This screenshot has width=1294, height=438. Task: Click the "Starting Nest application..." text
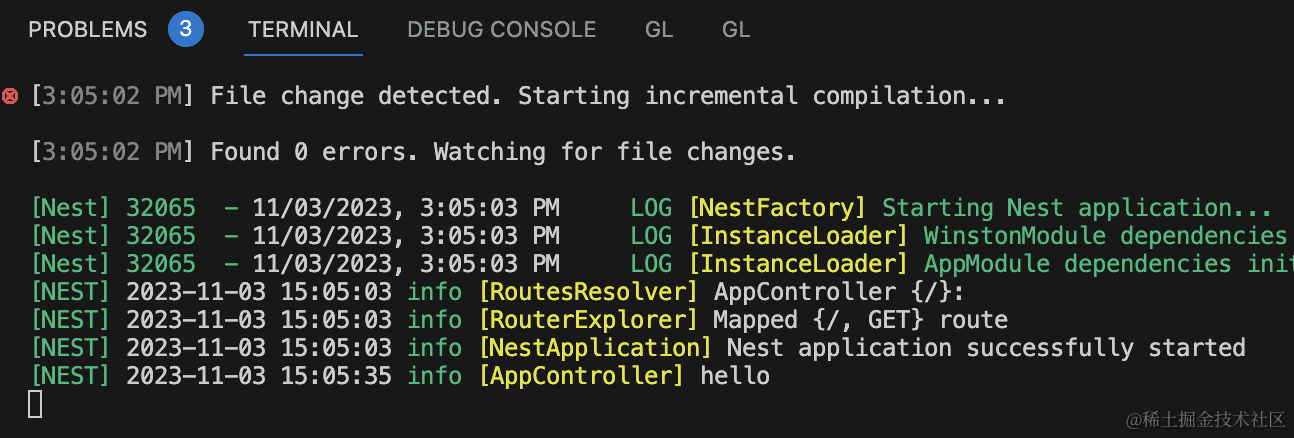coord(1076,208)
